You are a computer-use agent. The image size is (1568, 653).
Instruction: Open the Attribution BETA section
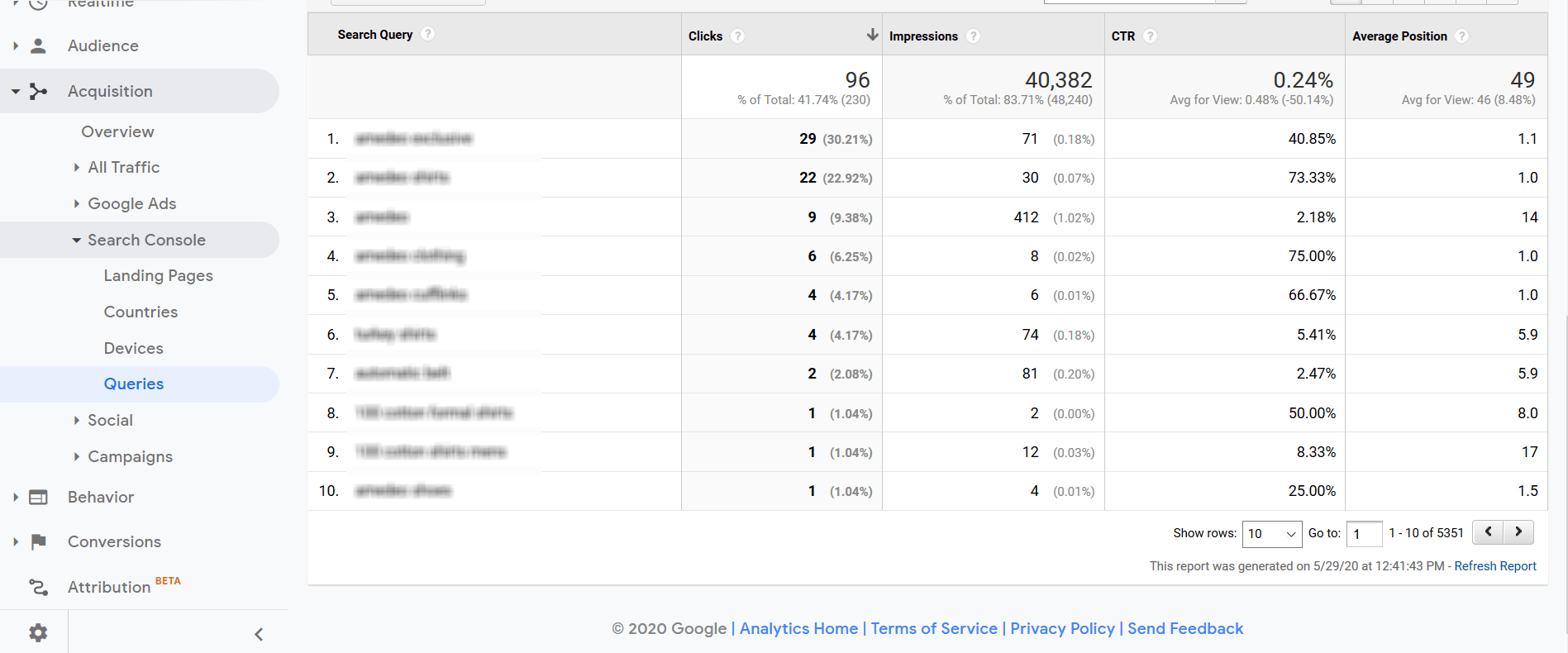[109, 587]
